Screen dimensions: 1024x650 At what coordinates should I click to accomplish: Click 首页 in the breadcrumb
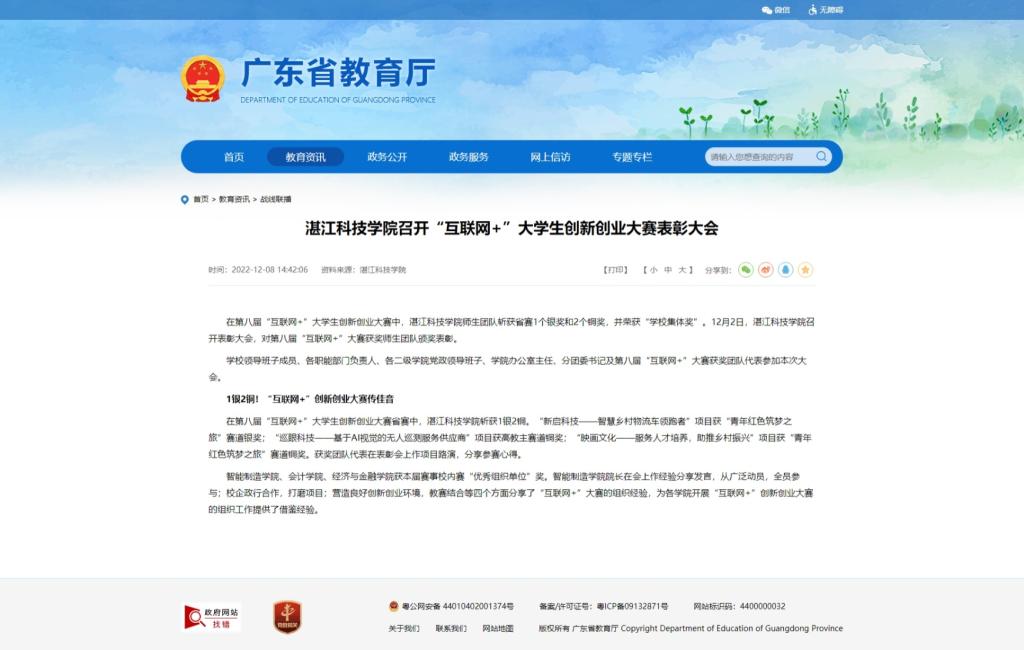[x=201, y=199]
